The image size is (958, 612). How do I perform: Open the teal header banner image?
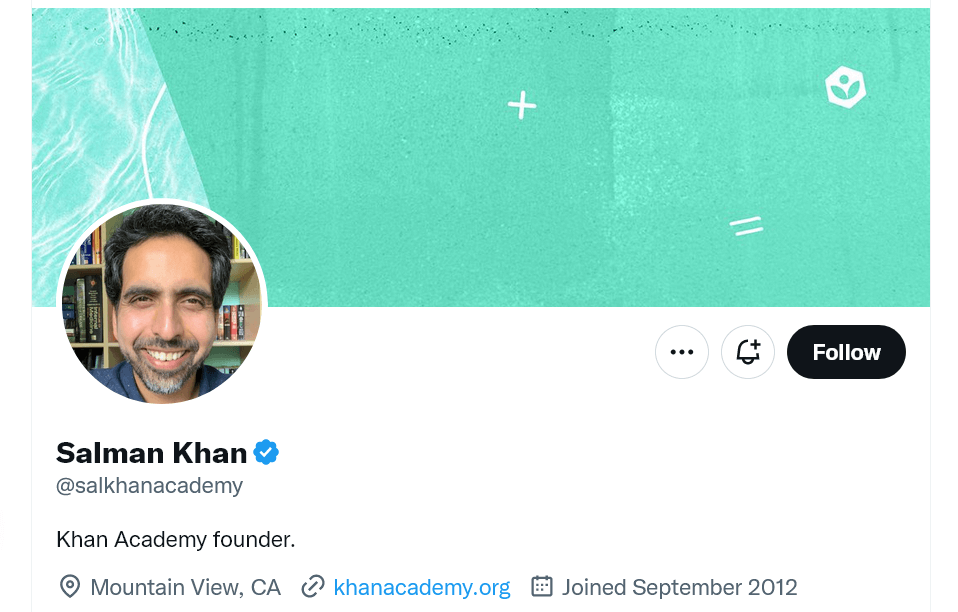tap(481, 157)
